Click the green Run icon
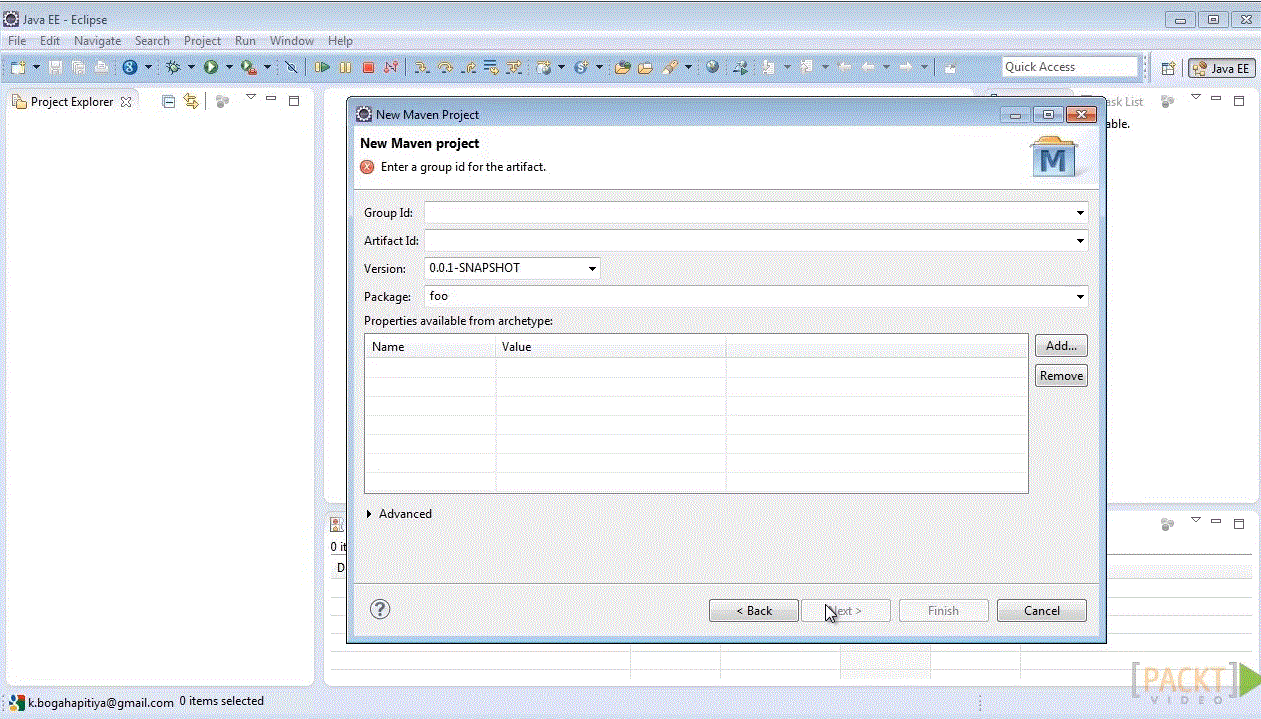The height and width of the screenshot is (719, 1261). pyautogui.click(x=211, y=67)
